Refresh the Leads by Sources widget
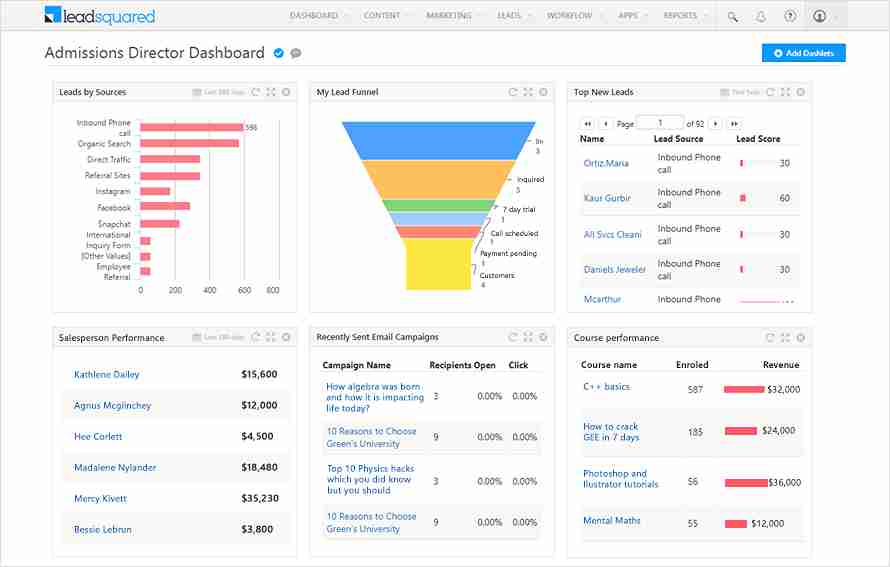Image resolution: width=890 pixels, height=567 pixels. pyautogui.click(x=255, y=92)
